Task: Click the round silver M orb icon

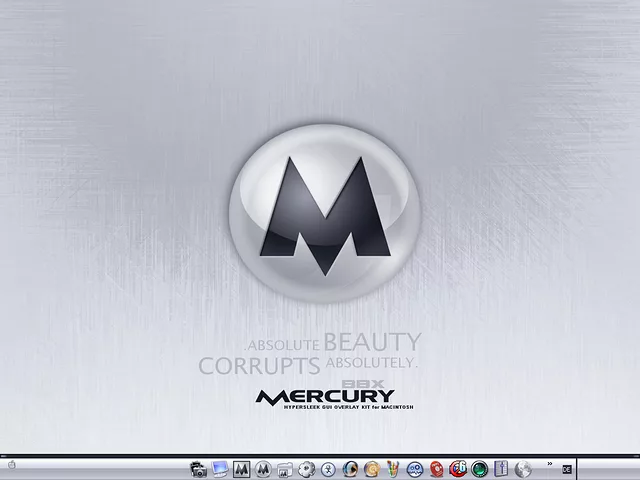Action: 263,469
